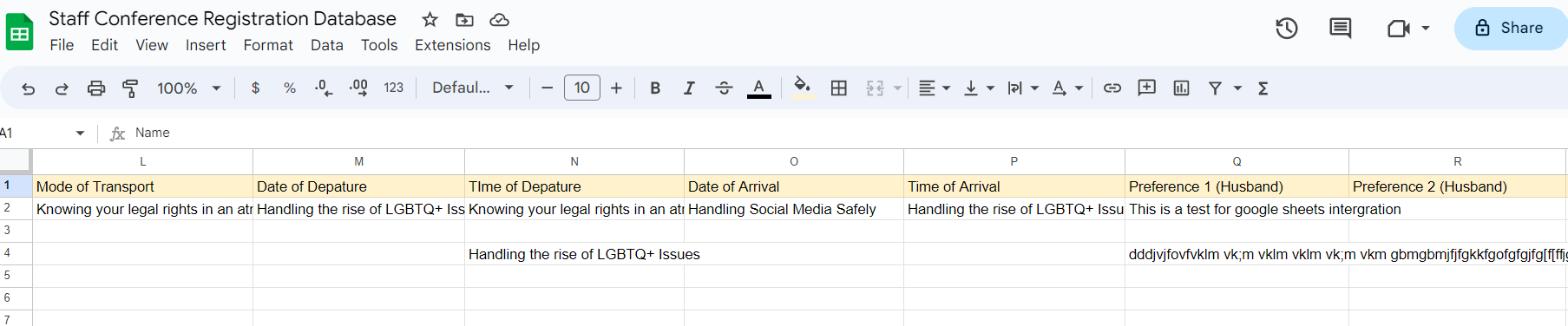Expand filter views dropdown arrow

1238,88
